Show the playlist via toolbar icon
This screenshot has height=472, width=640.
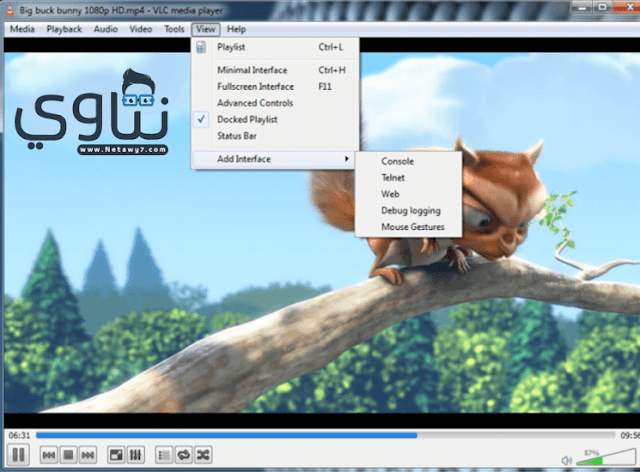point(164,455)
